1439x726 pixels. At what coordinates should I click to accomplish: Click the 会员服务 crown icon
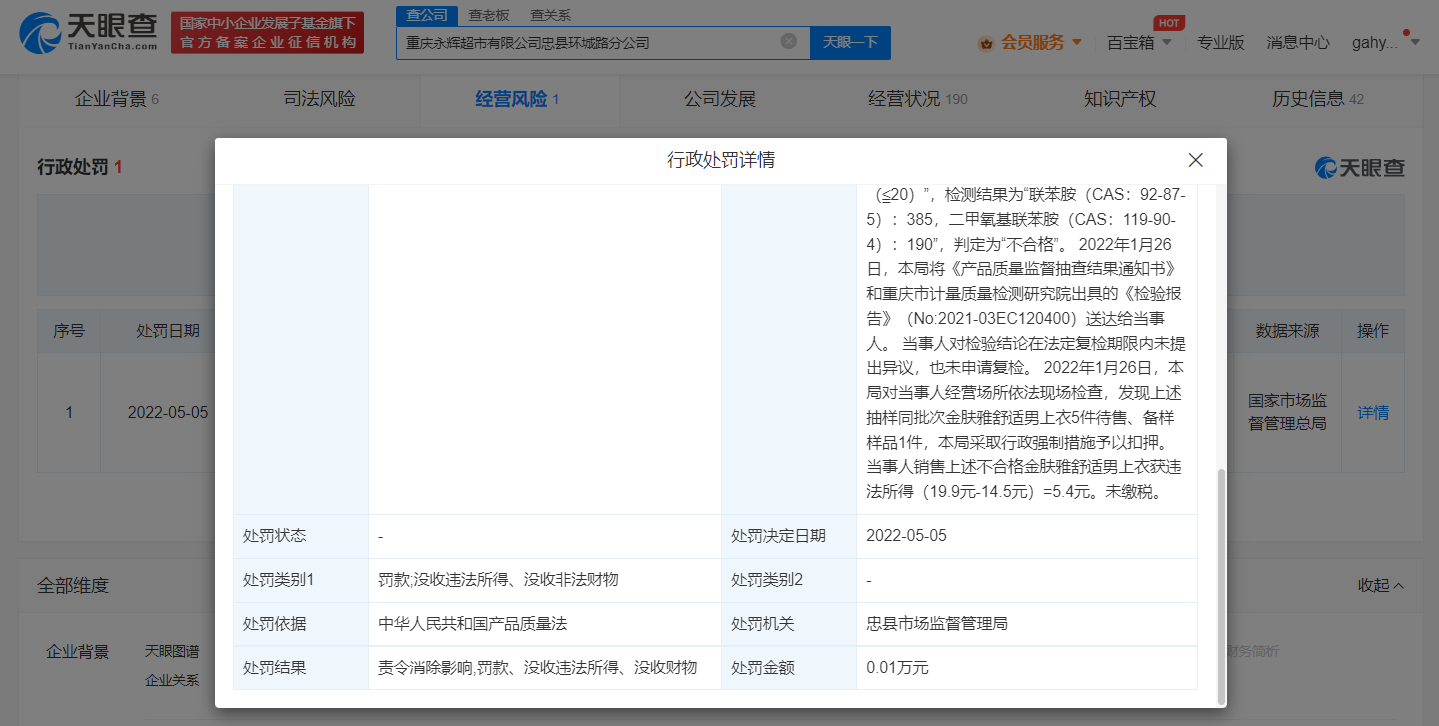pyautogui.click(x=985, y=43)
